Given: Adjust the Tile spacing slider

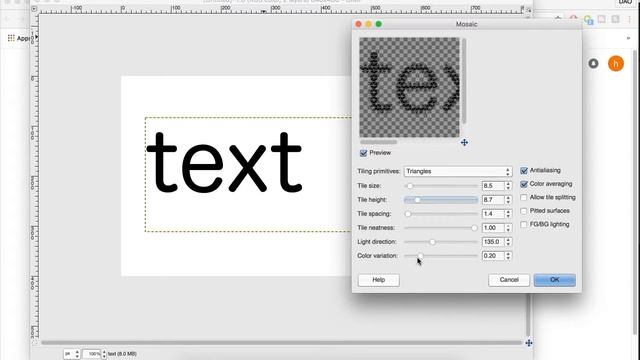Looking at the screenshot, I should coord(441,214).
